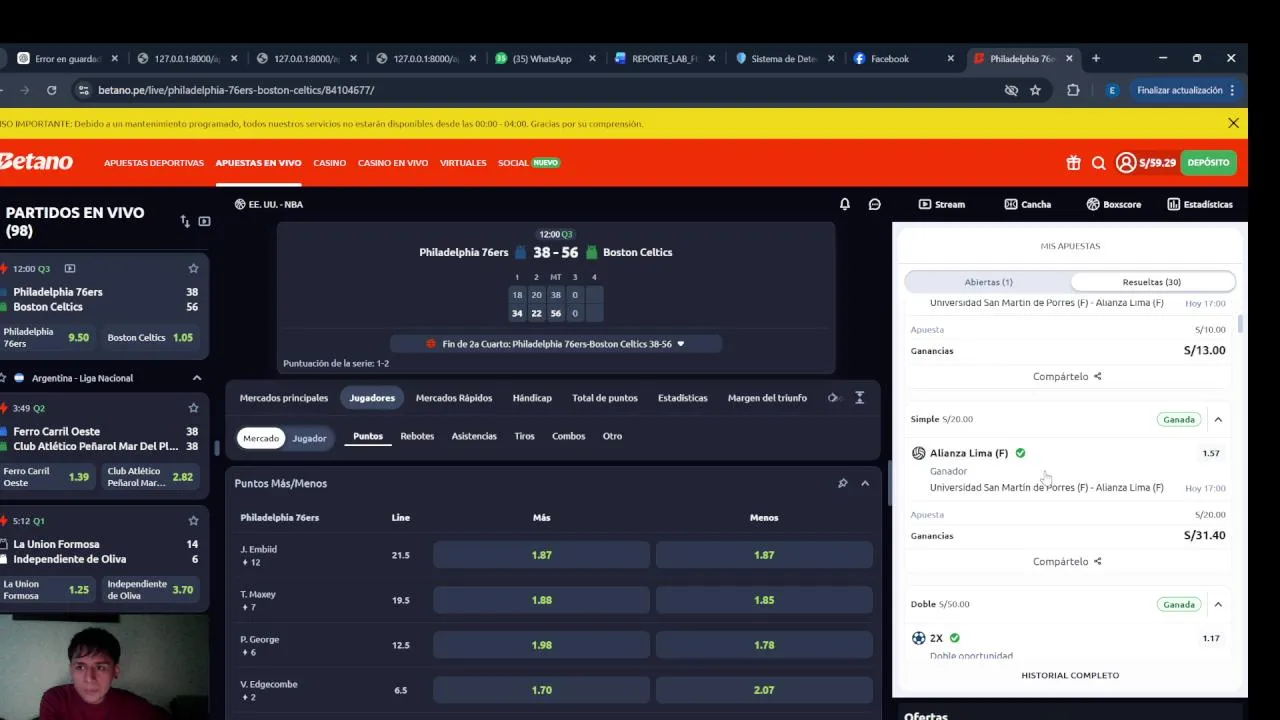Pin the Puntos Más/Menos market
1280x720 pixels.
point(843,483)
